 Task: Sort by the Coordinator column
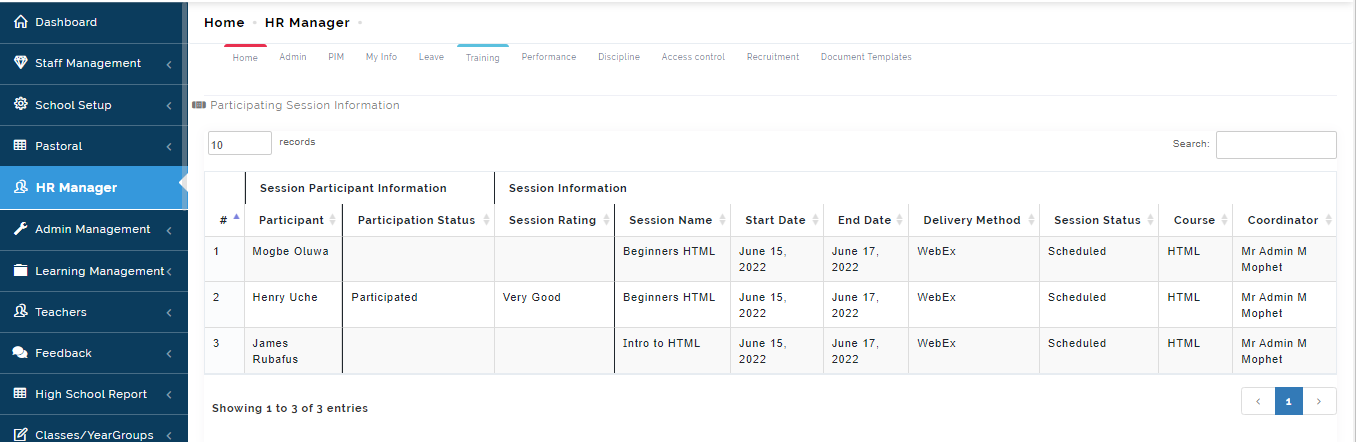pos(1284,220)
